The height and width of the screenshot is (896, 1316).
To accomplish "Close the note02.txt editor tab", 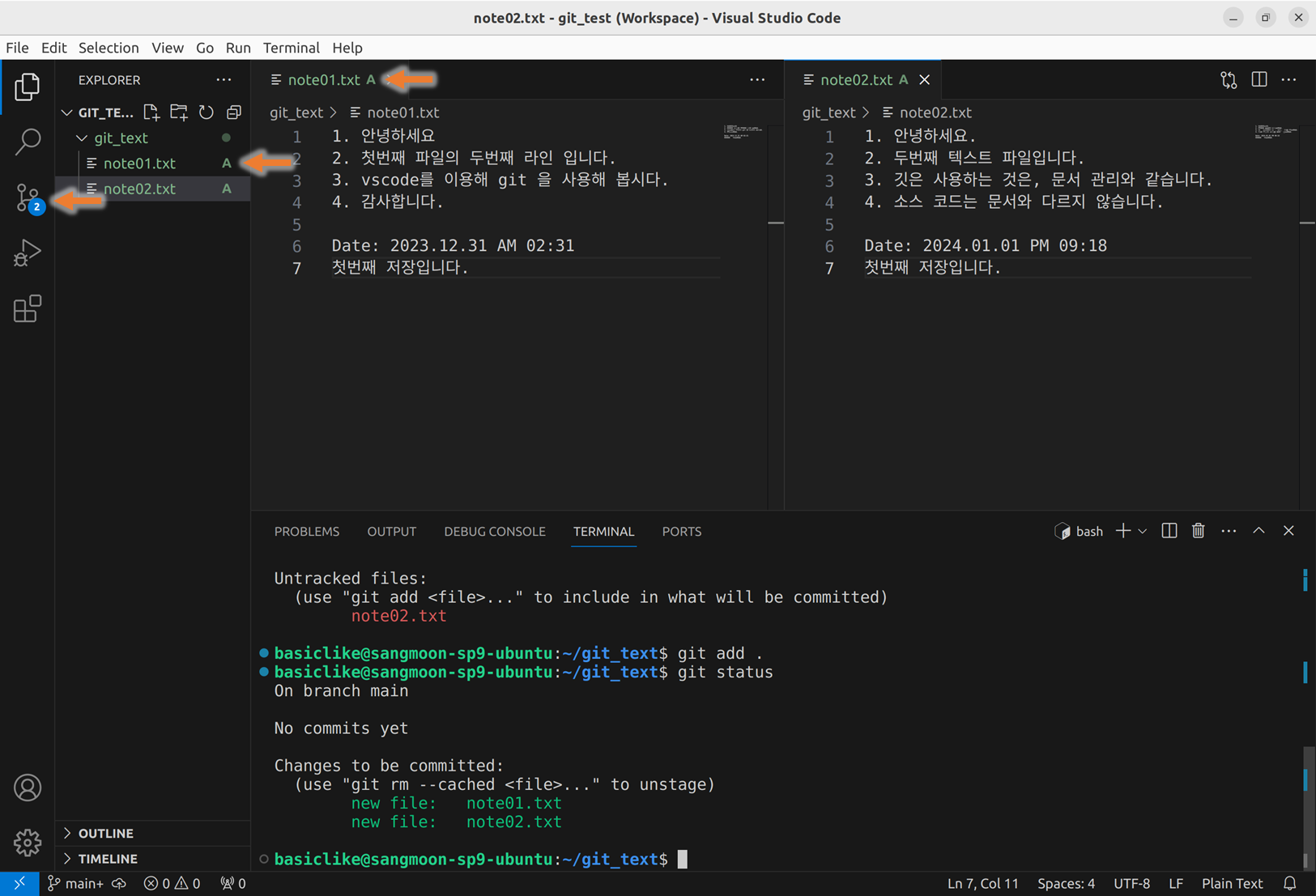I will point(925,79).
